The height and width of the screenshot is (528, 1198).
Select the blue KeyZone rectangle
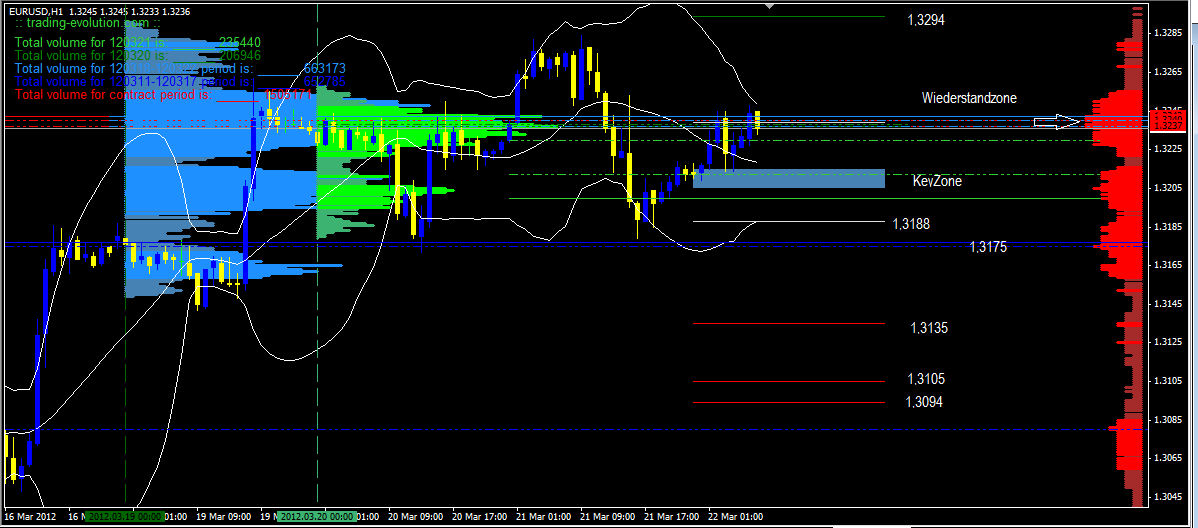(788, 179)
